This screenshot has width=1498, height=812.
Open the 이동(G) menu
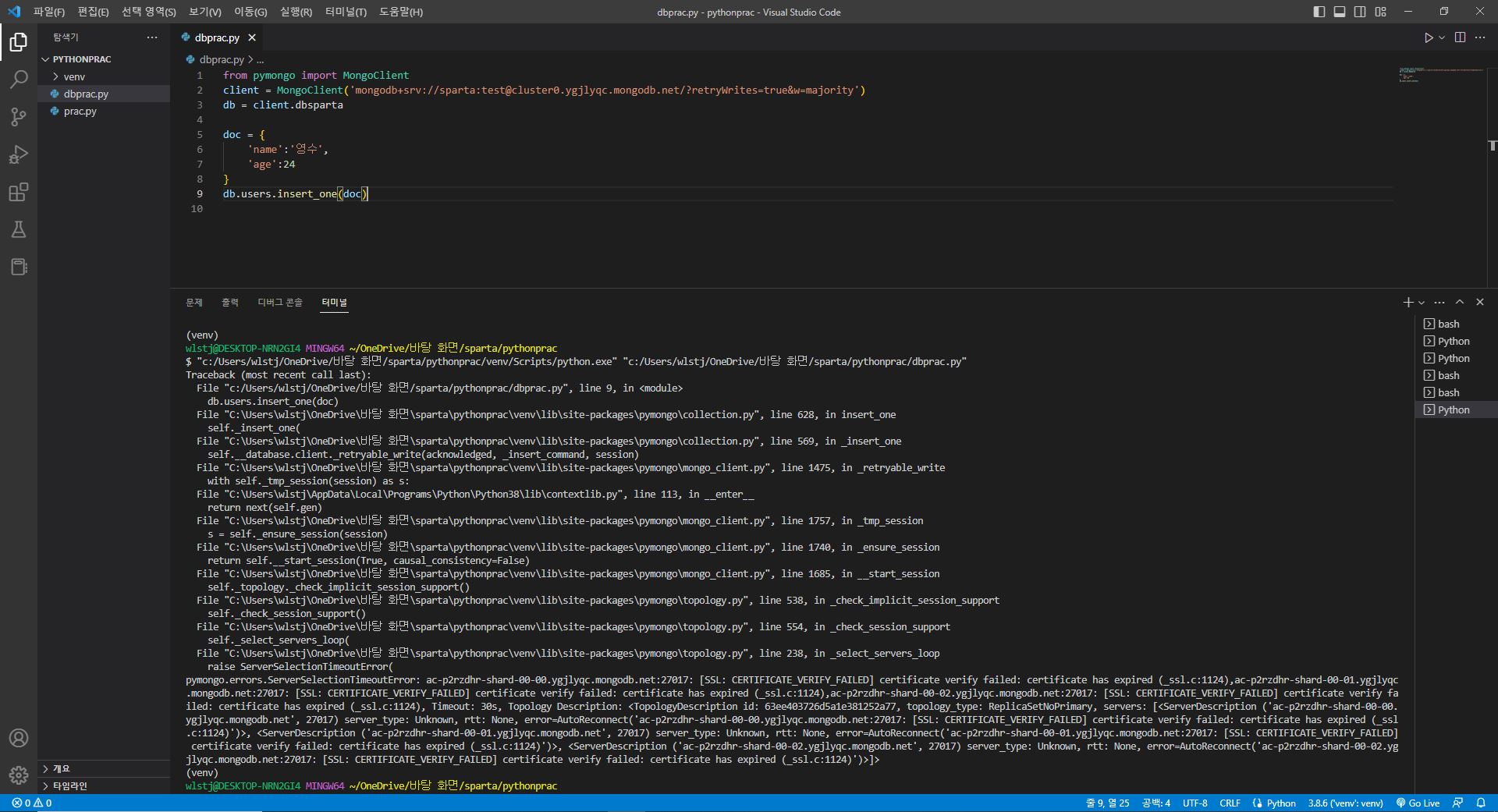(250, 12)
